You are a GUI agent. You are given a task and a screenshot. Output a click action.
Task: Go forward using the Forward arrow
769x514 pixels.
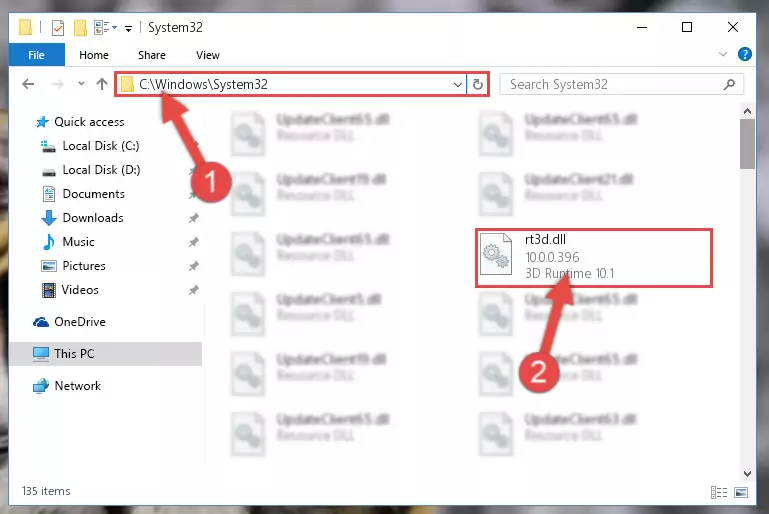coord(57,84)
